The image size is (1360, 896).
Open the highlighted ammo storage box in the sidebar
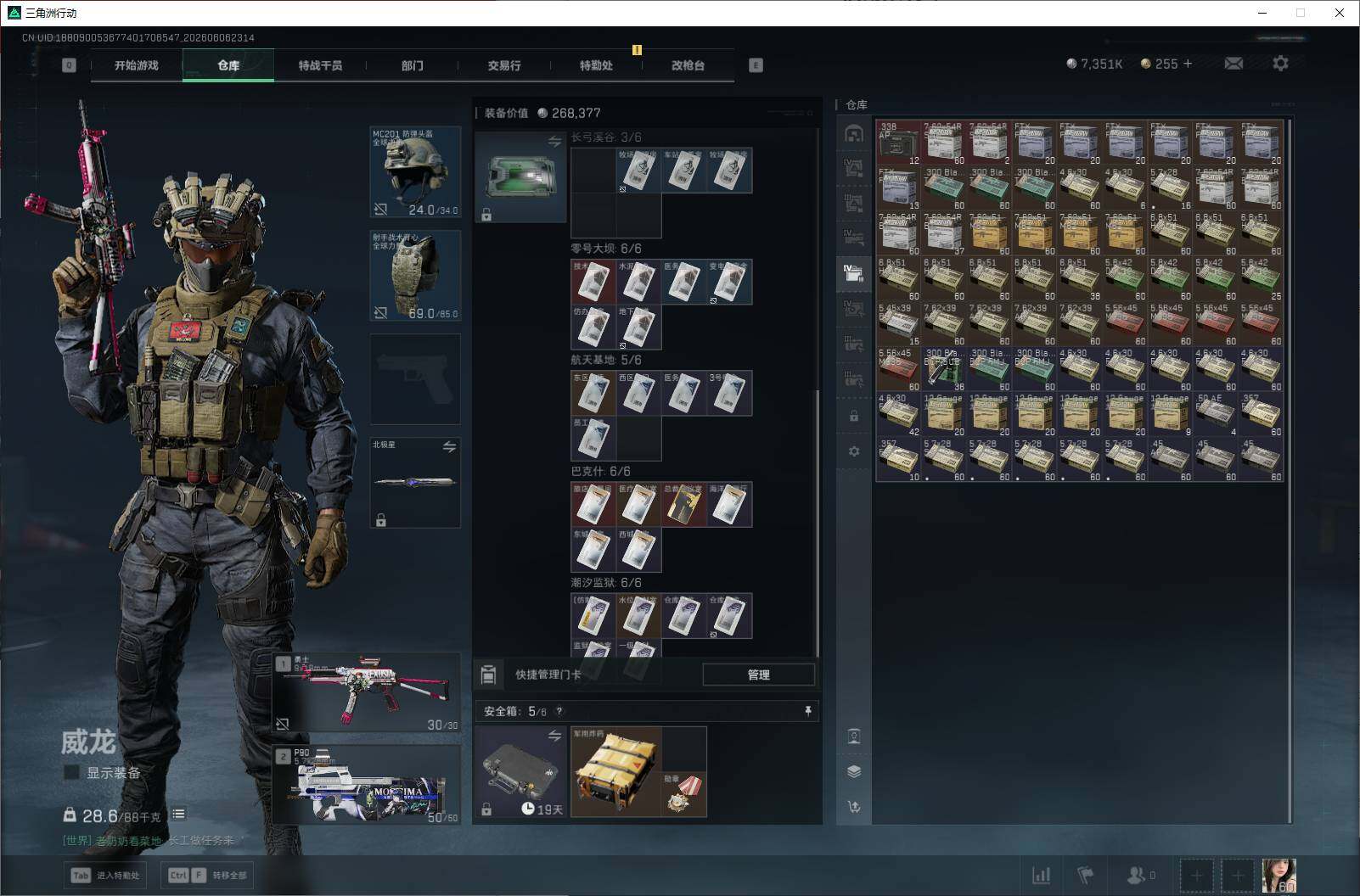click(x=854, y=273)
